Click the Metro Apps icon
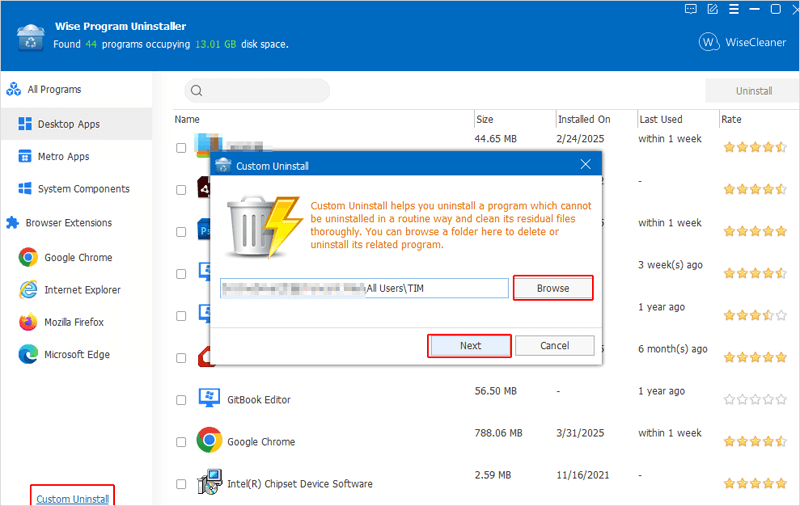The height and width of the screenshot is (506, 800). (25, 156)
